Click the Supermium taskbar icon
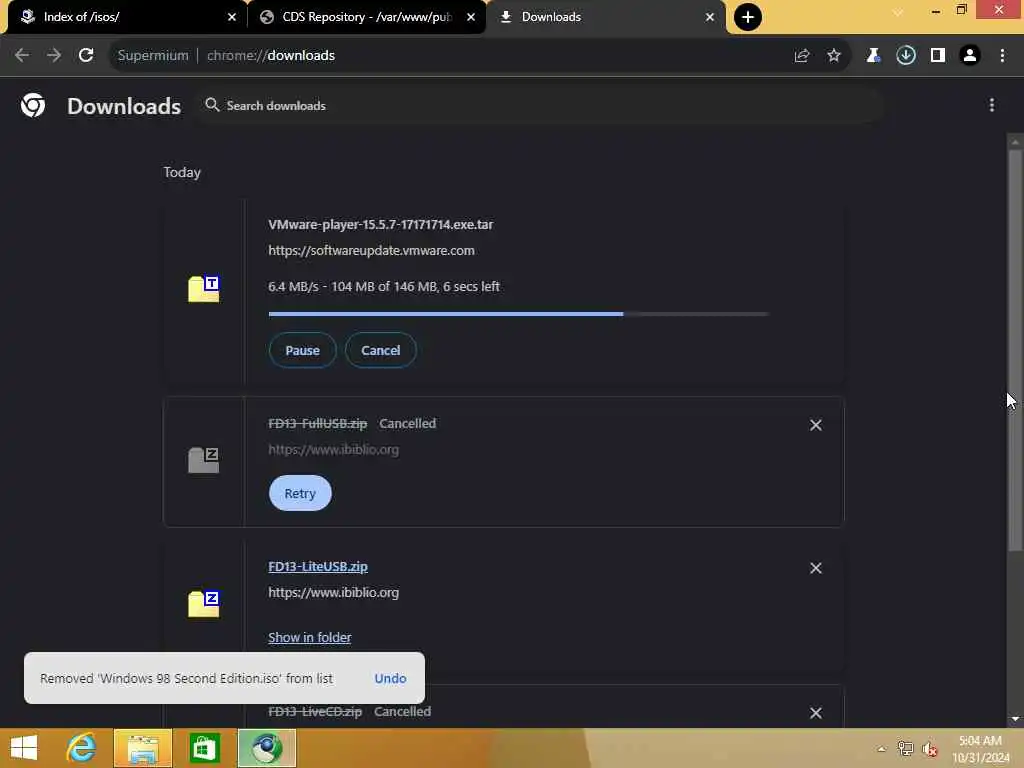The height and width of the screenshot is (768, 1024). click(x=267, y=748)
